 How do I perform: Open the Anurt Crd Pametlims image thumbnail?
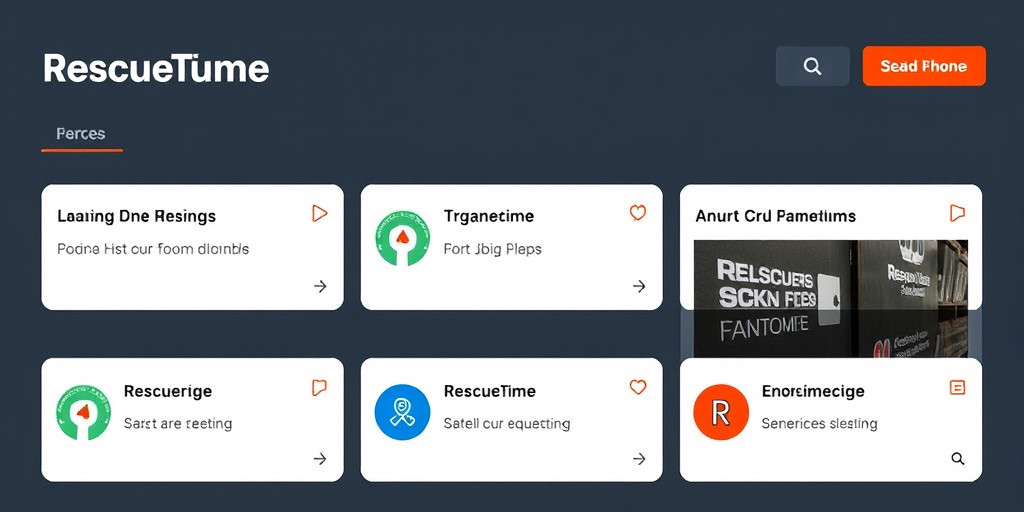click(x=830, y=297)
